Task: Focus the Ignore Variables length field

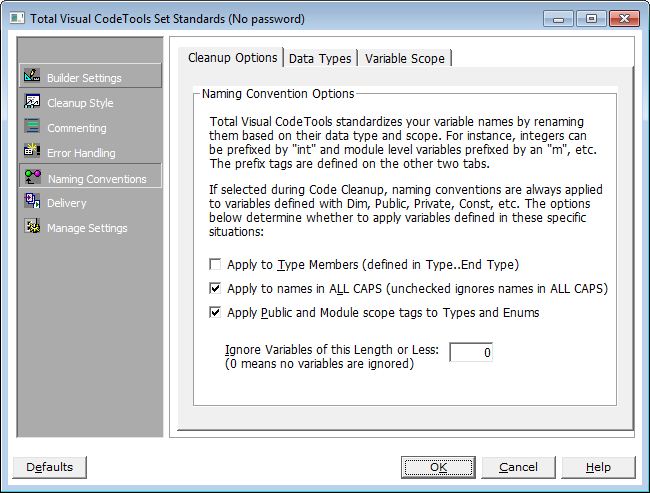Action: click(471, 352)
